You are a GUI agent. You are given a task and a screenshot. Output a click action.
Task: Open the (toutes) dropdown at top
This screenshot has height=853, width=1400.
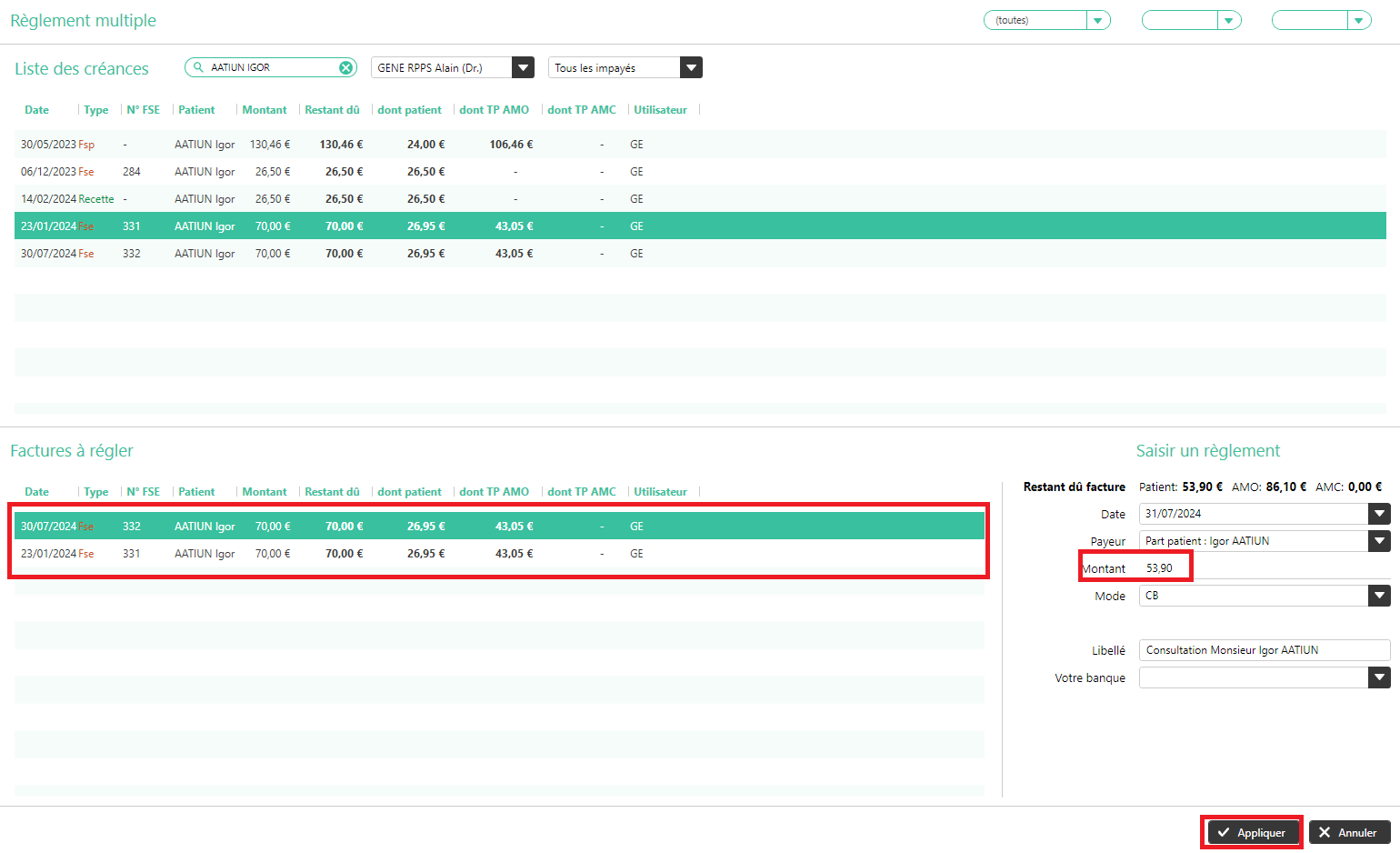pyautogui.click(x=1098, y=20)
